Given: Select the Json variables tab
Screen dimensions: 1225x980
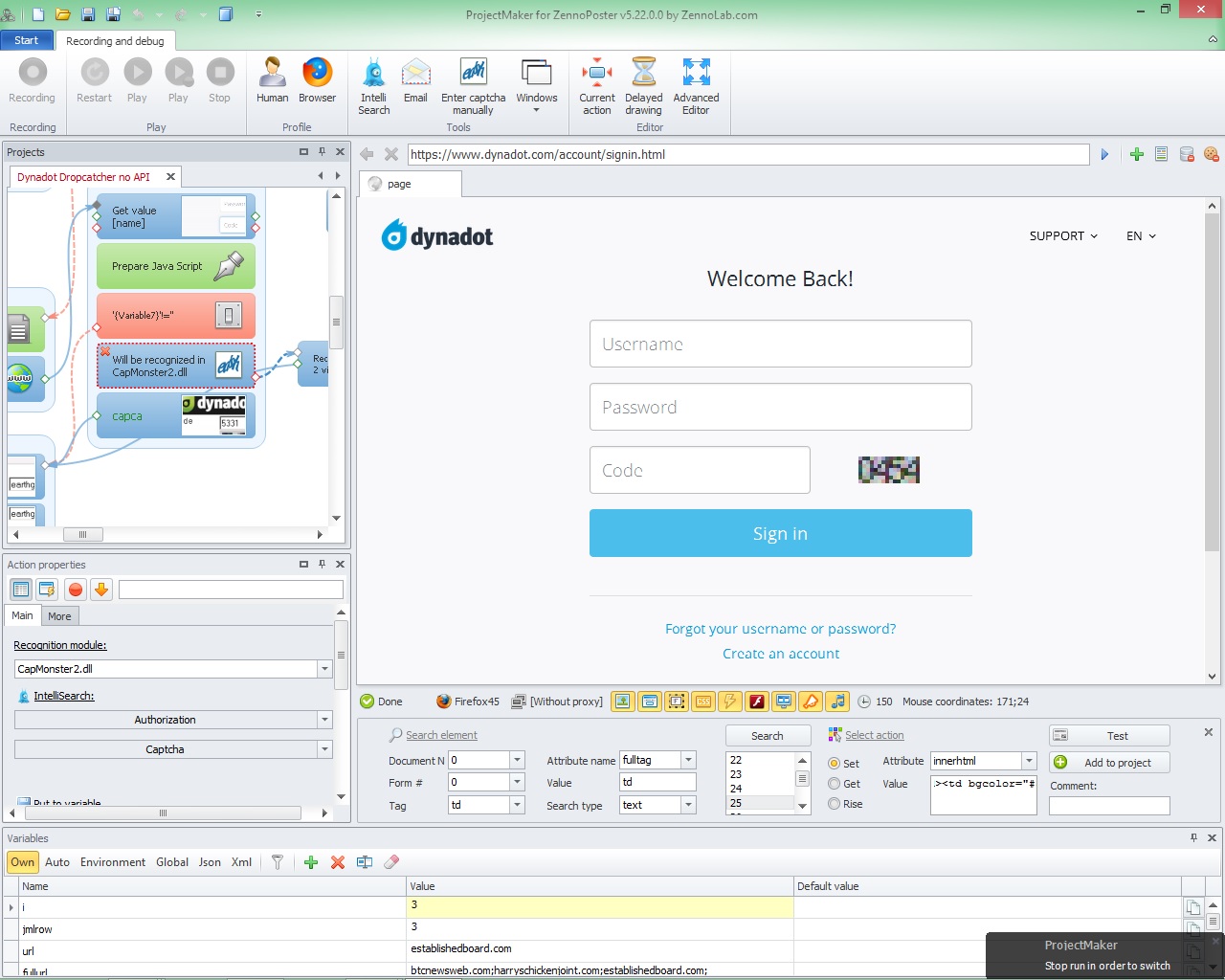Looking at the screenshot, I should 210,862.
